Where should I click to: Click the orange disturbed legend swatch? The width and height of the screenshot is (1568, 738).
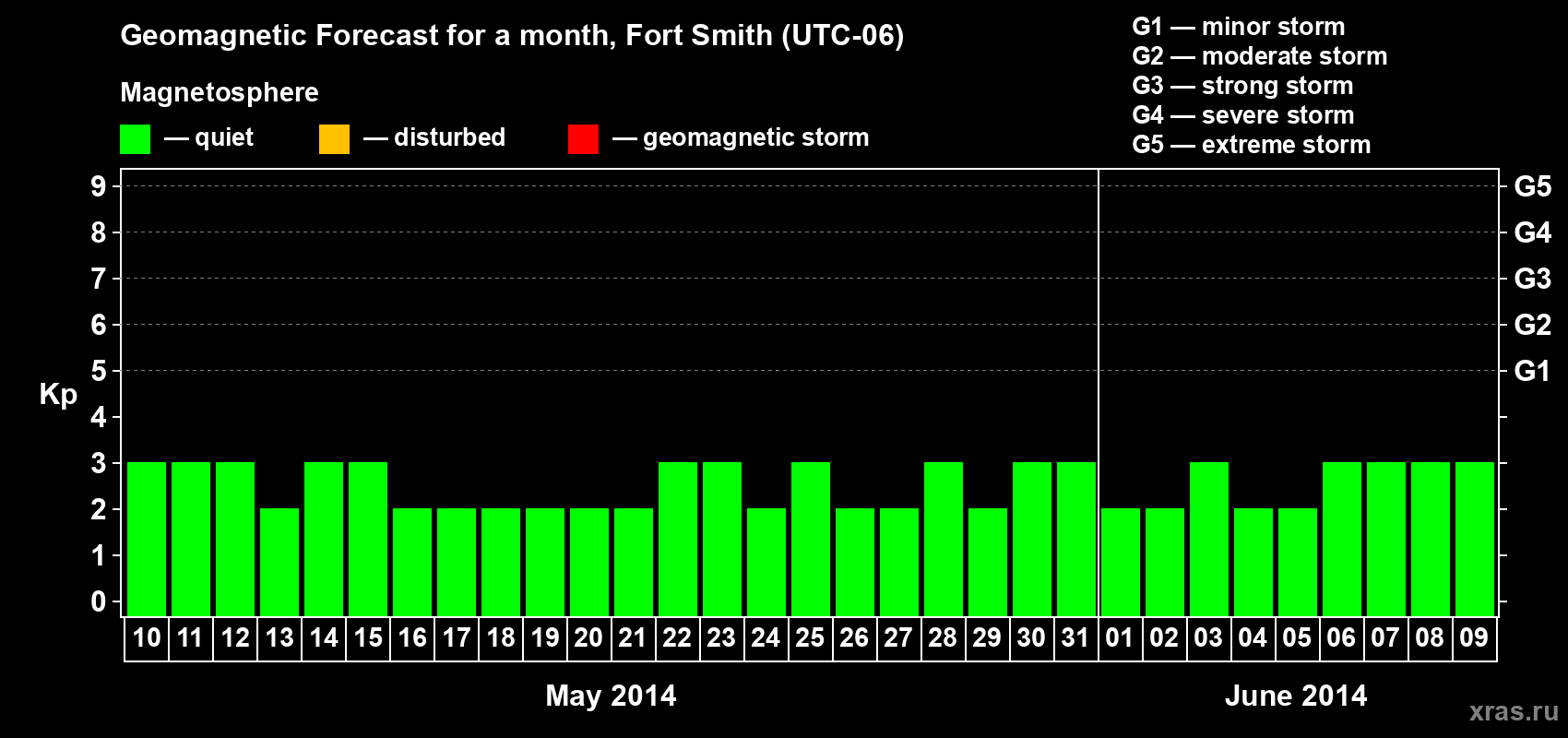click(334, 139)
